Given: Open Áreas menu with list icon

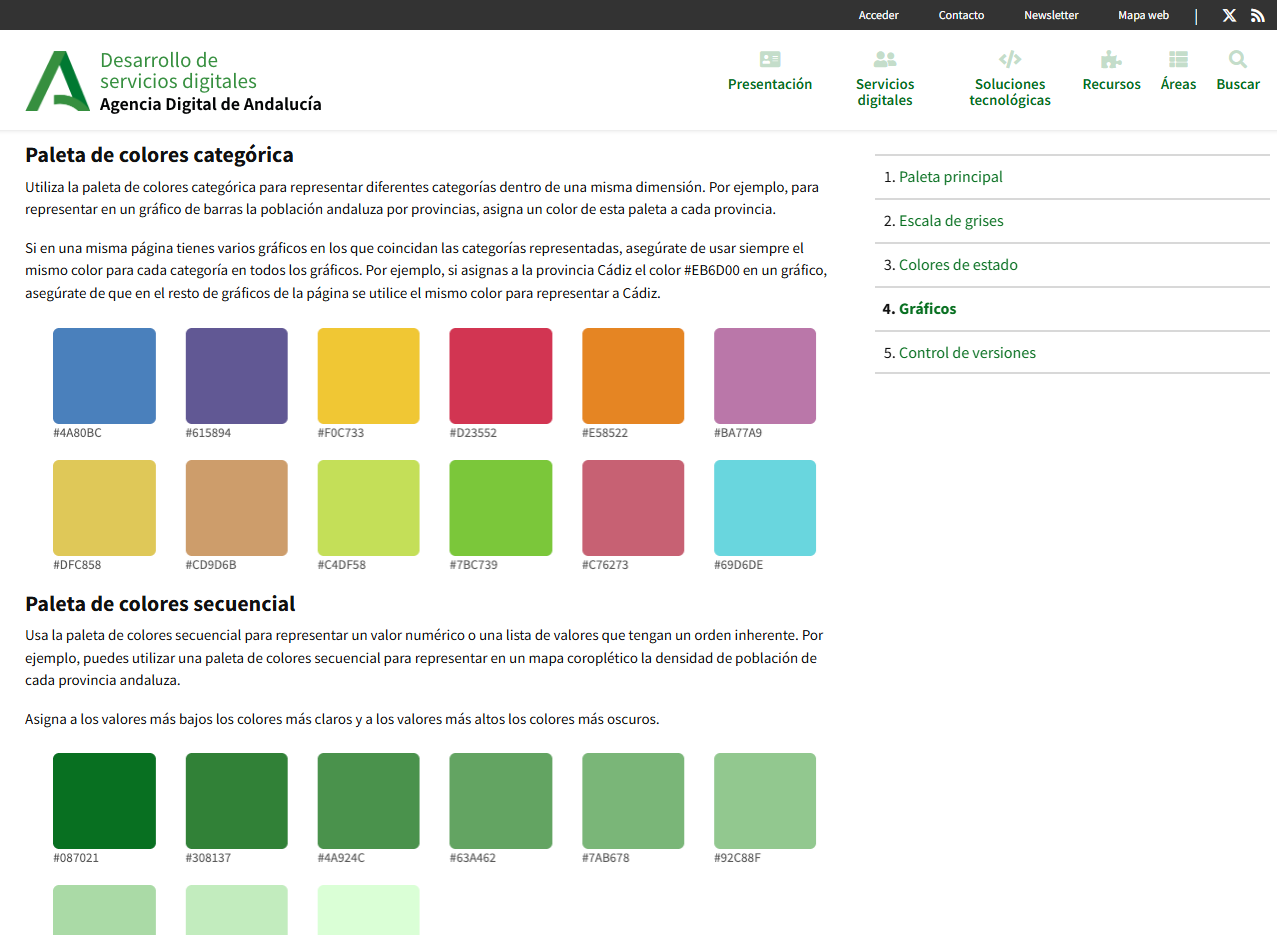Looking at the screenshot, I should pyautogui.click(x=1178, y=72).
